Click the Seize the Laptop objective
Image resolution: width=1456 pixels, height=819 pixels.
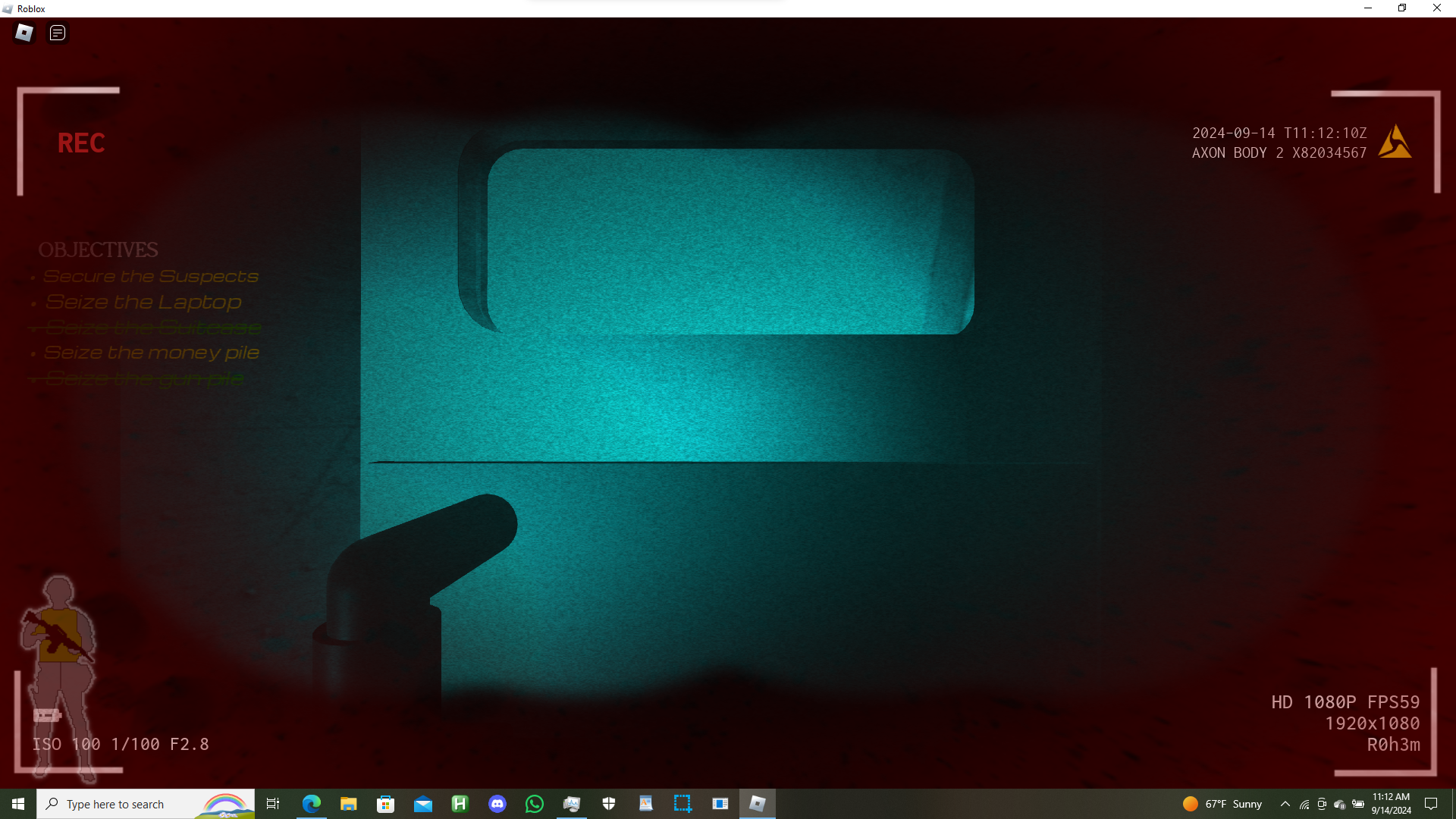tap(143, 303)
